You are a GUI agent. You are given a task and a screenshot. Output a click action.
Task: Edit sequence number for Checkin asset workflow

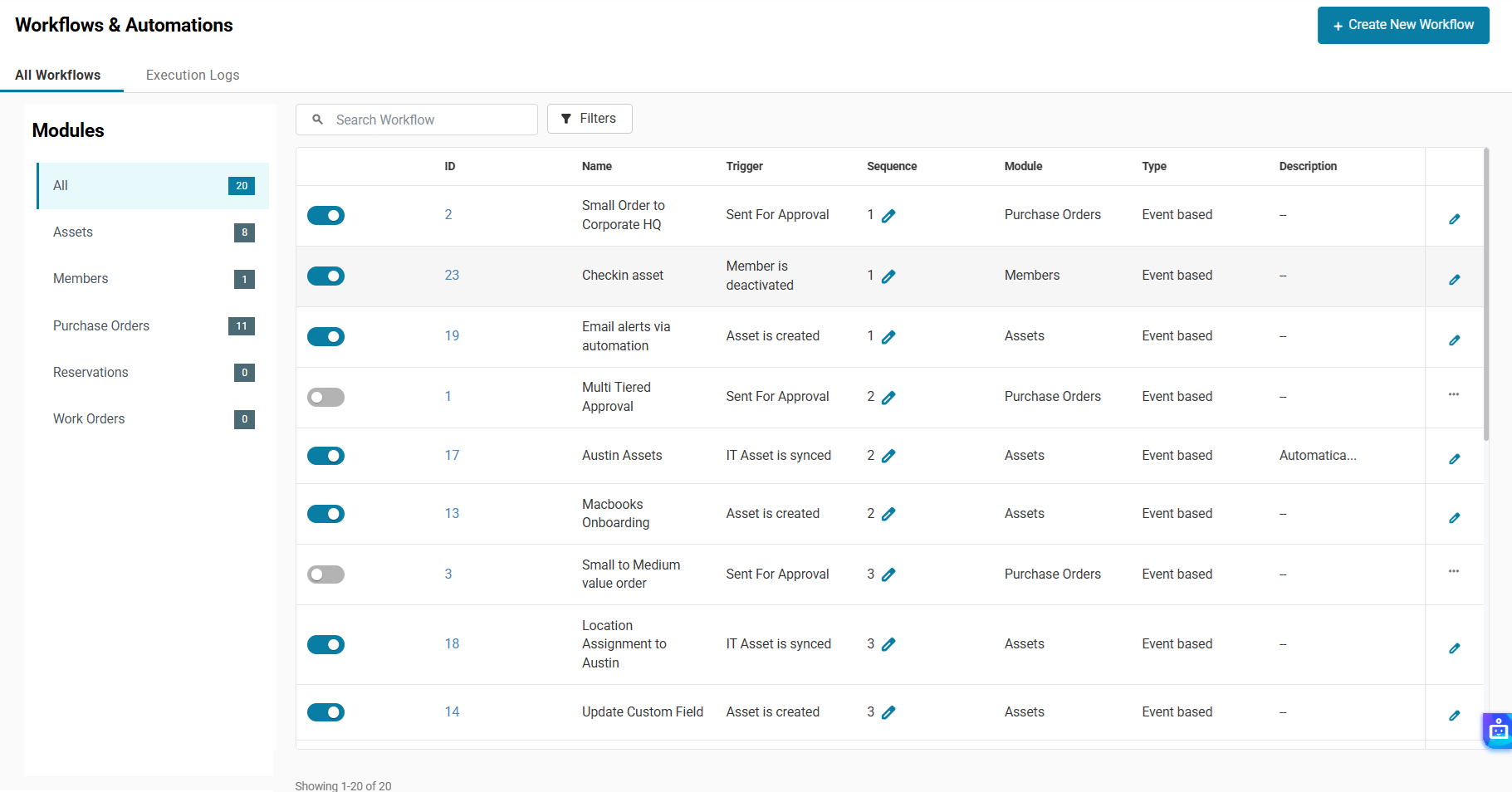pos(888,276)
